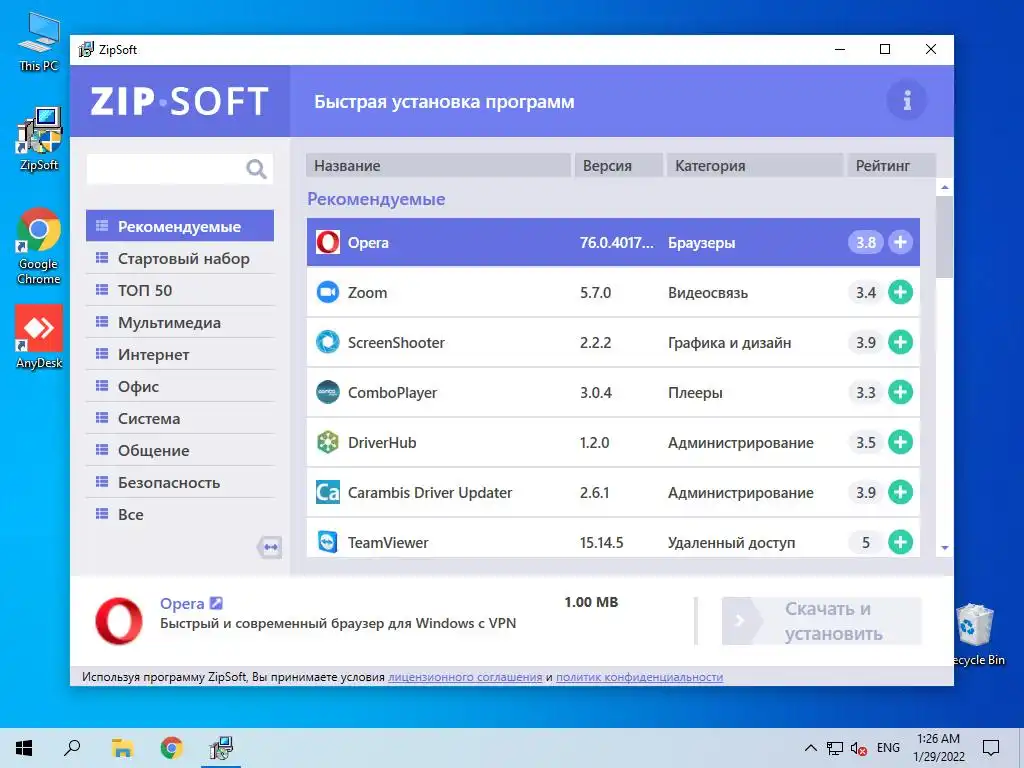The image size is (1024, 768).
Task: Collapse the sidebar with the arrow button
Action: click(269, 547)
